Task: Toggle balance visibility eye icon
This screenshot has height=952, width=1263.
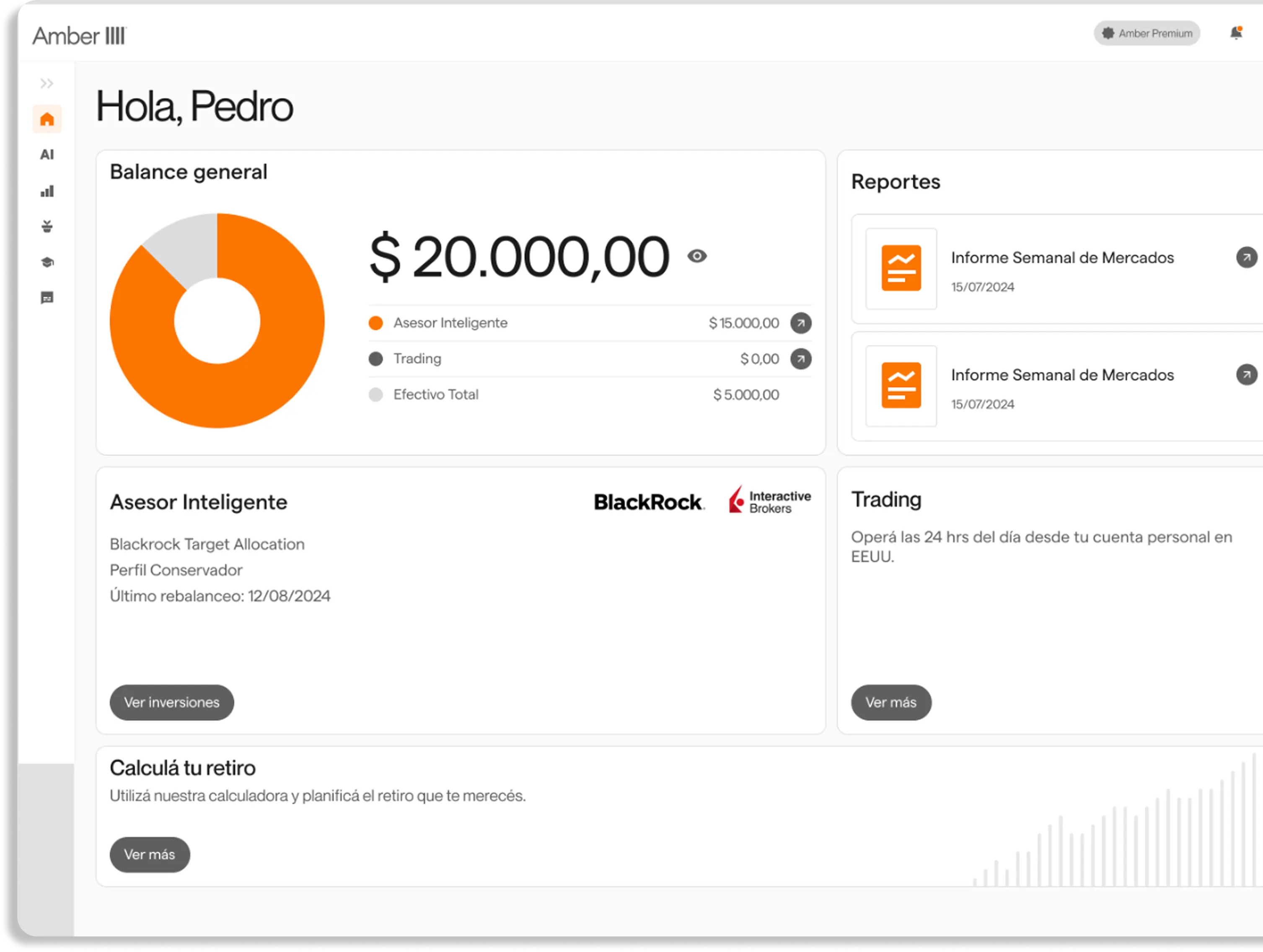Action: 697,256
